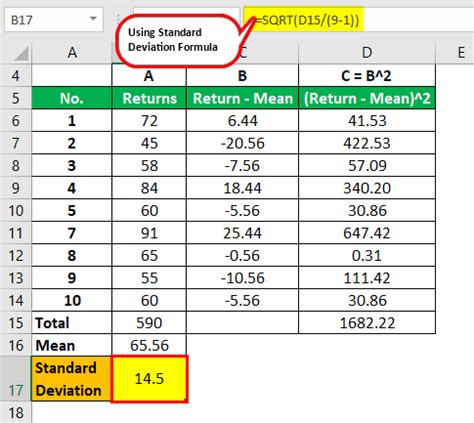474x423 pixels.
Task: Click the total returns cell showing 590
Action: [149, 323]
